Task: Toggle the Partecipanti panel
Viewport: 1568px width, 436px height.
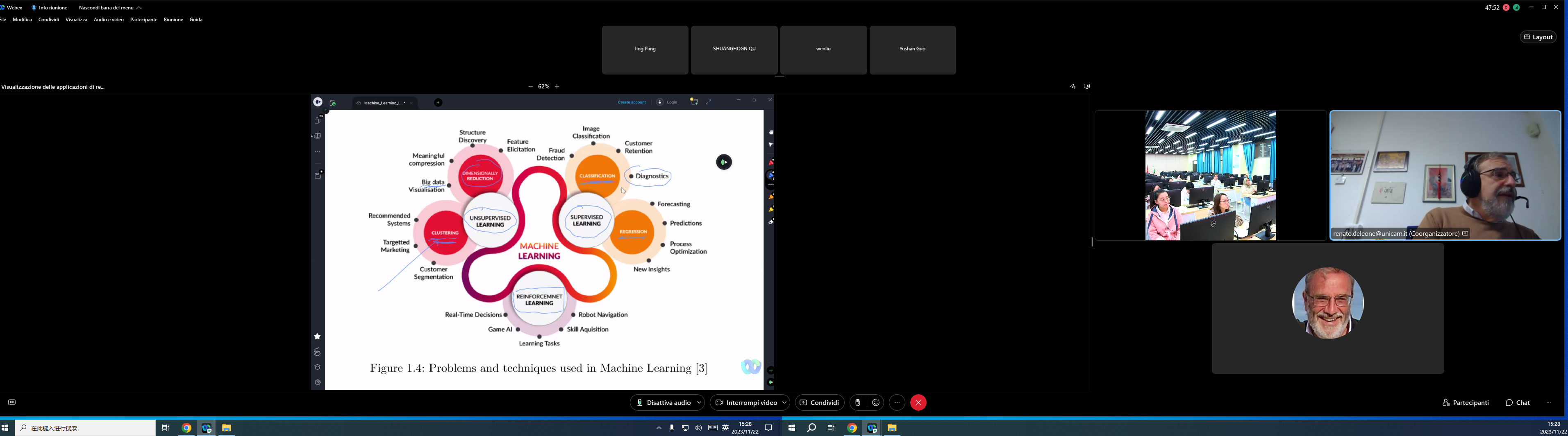Action: [x=1465, y=402]
